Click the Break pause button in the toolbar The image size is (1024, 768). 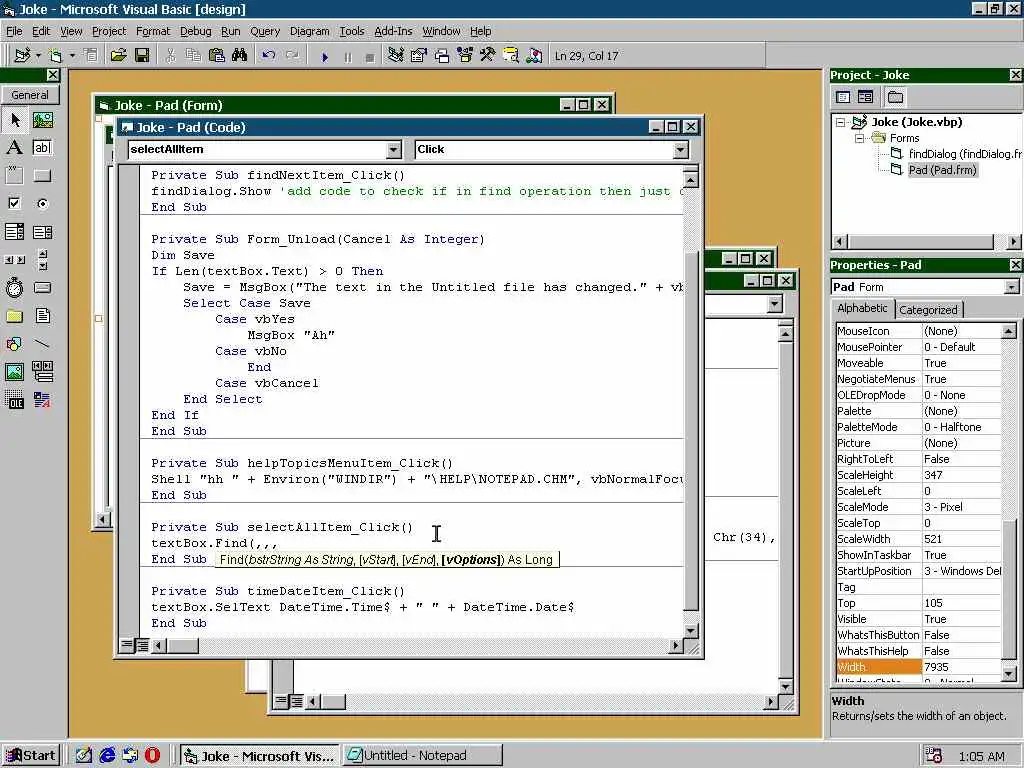[347, 57]
